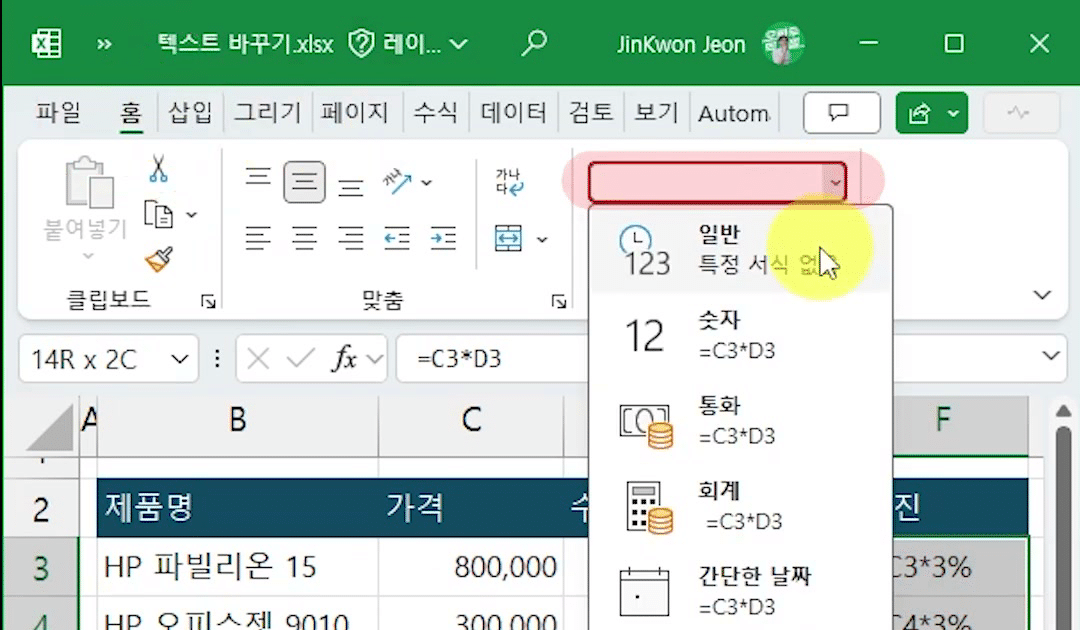Choose 숫자 number format
1080x630 pixels.
tap(740, 335)
